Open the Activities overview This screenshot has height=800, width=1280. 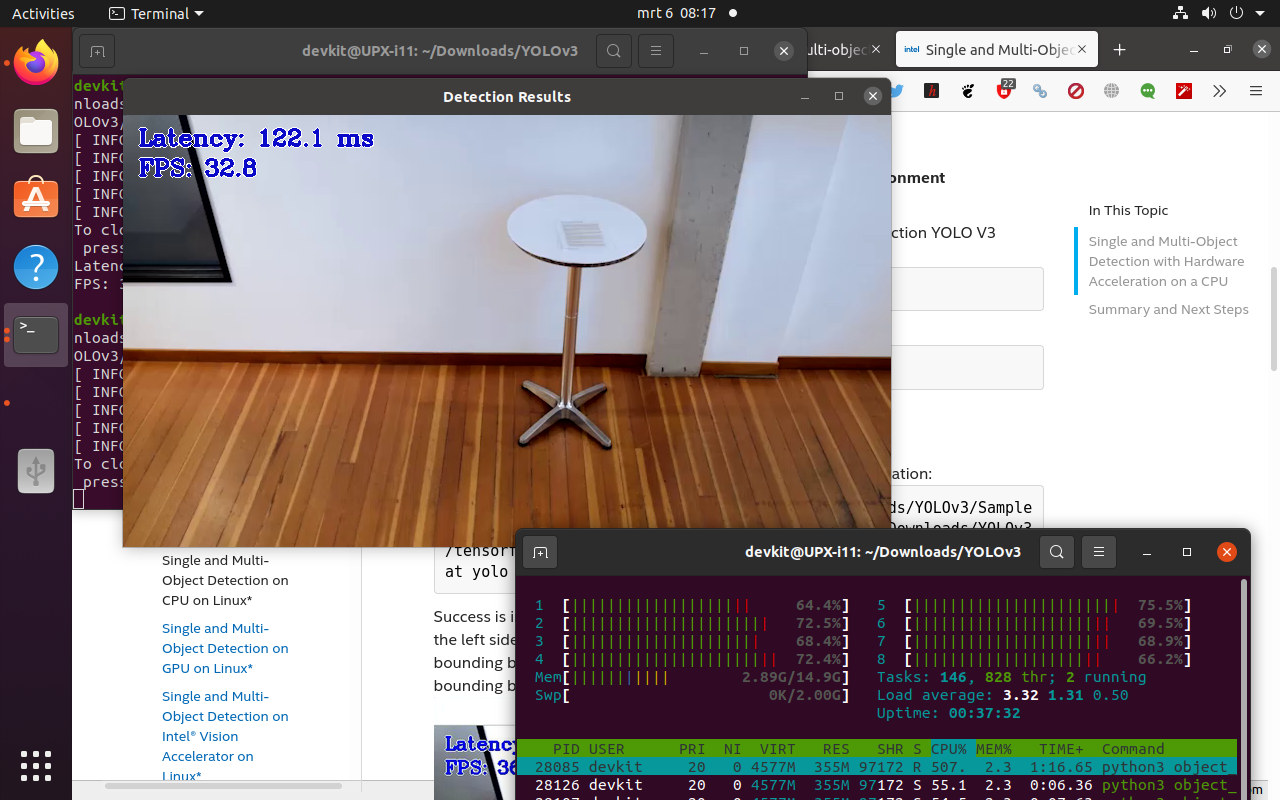click(x=43, y=13)
